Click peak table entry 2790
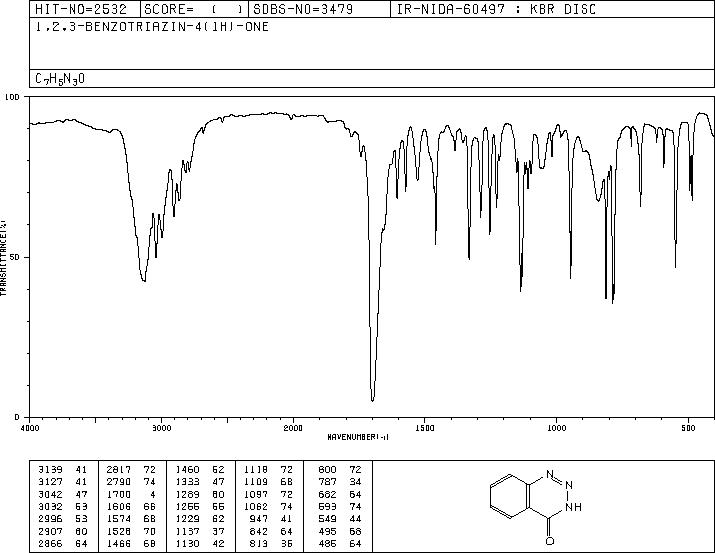The image size is (715, 553). click(x=119, y=482)
